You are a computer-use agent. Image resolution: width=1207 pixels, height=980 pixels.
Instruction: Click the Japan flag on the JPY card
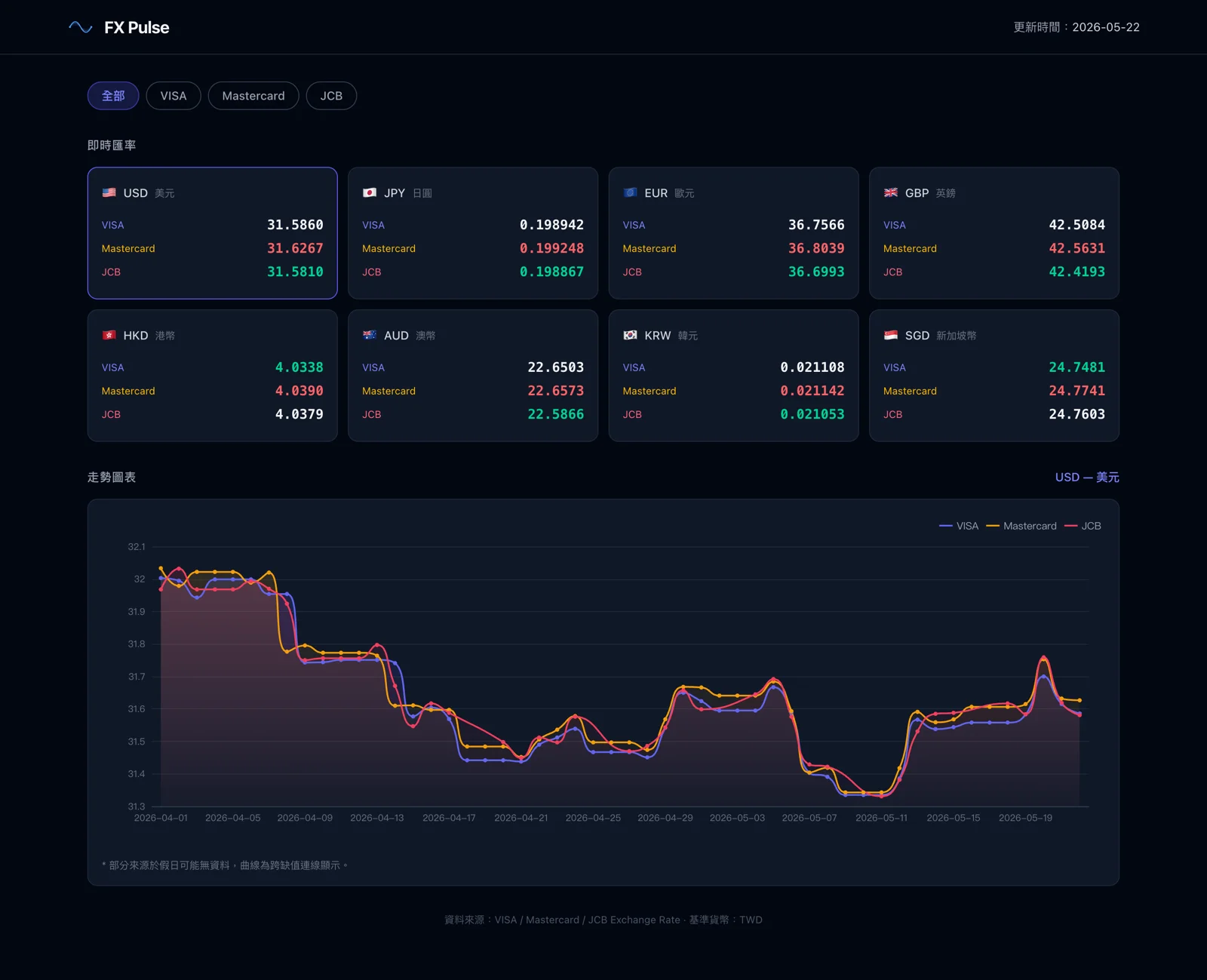pos(370,192)
